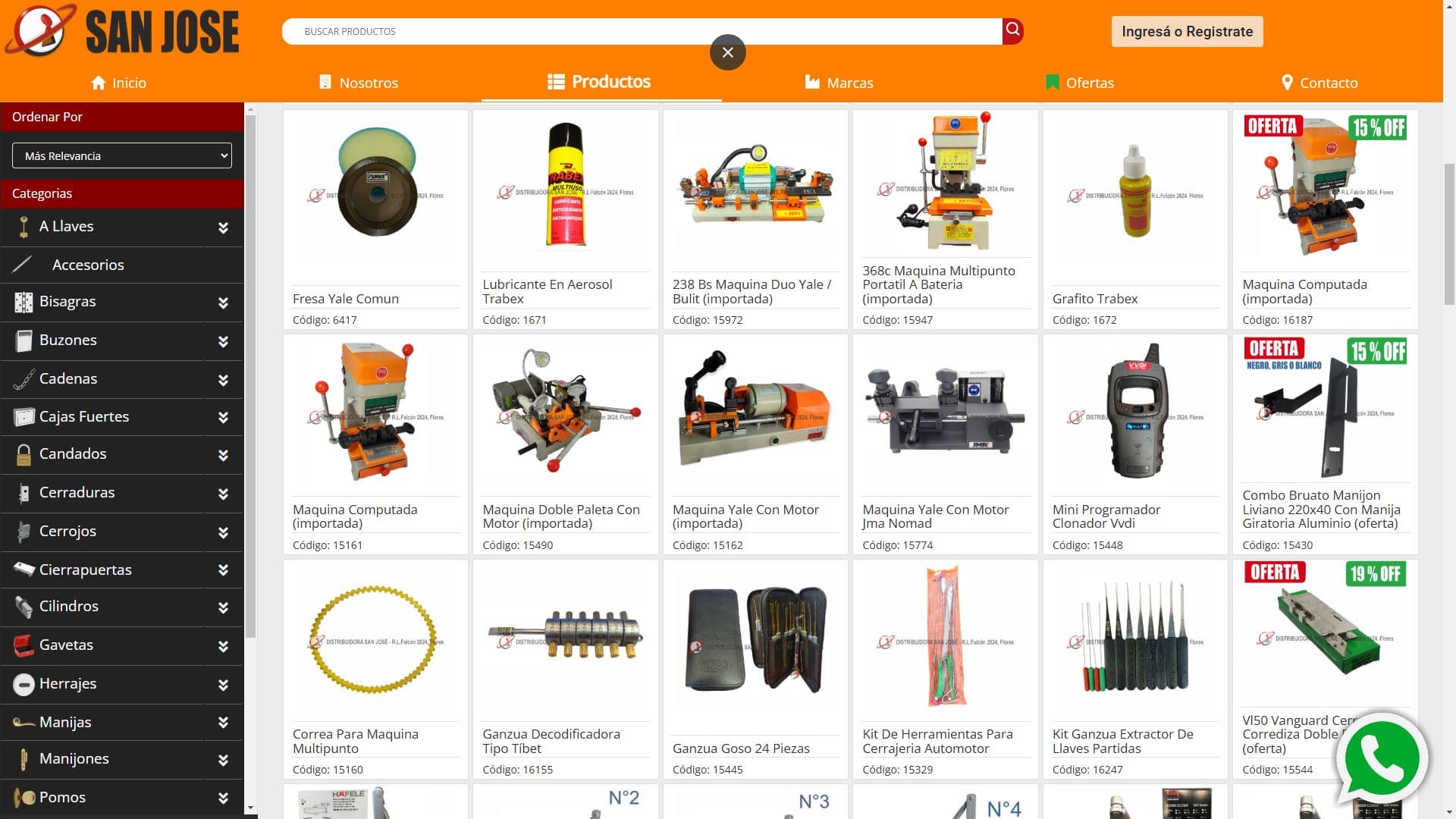Open Ganzua Goso 24 Piezas title
This screenshot has height=819, width=1456.
click(x=741, y=748)
